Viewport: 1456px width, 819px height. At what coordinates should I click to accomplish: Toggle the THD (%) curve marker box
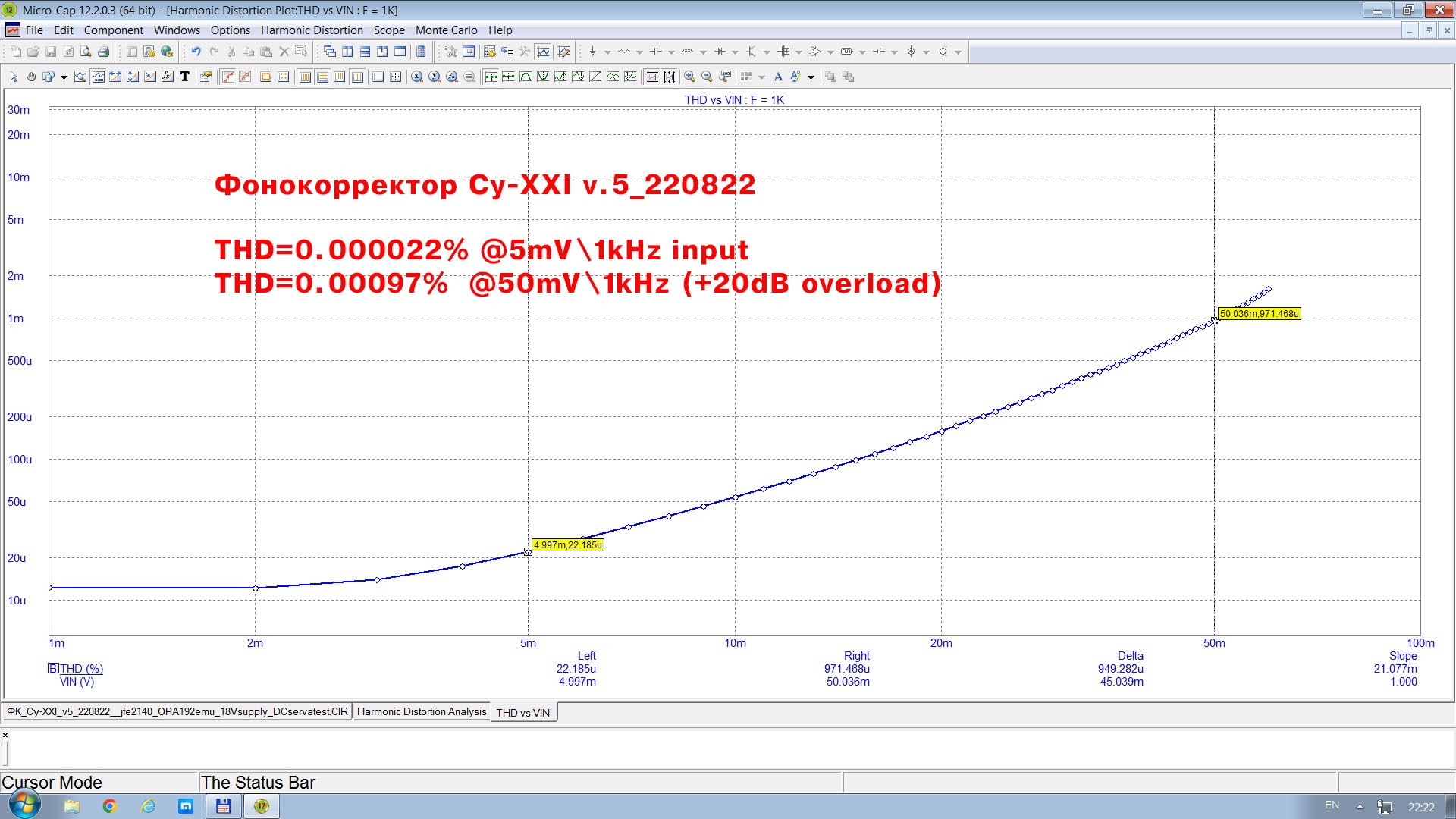(53, 668)
